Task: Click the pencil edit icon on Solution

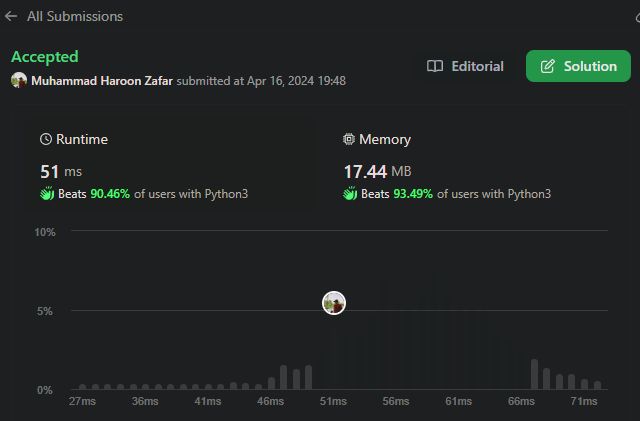Action: tap(547, 66)
